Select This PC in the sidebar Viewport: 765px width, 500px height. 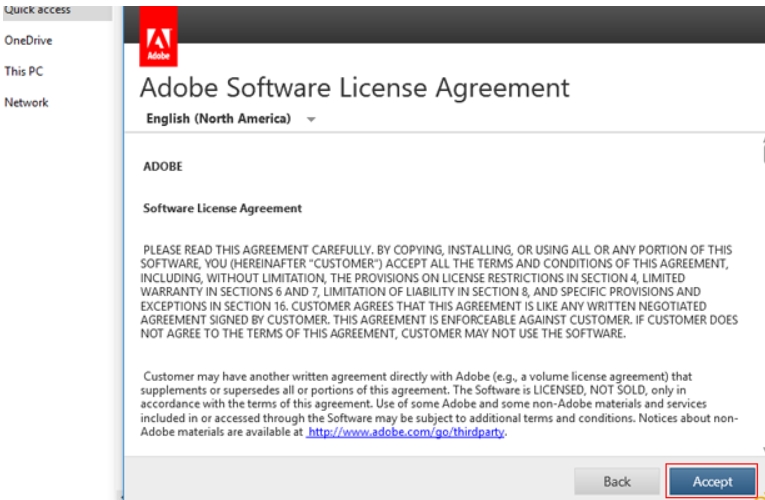click(x=24, y=72)
